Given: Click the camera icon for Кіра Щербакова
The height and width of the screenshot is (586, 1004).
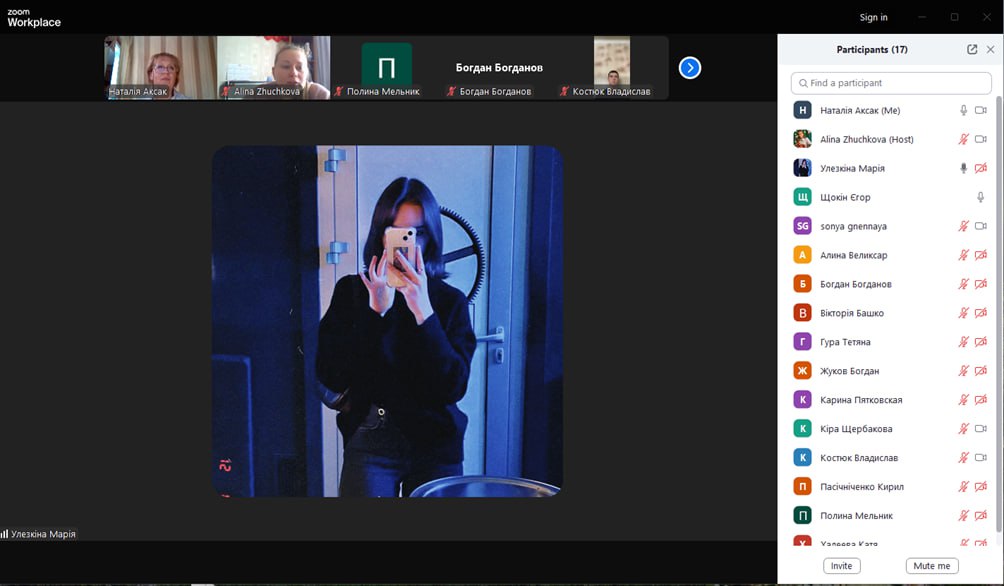Looking at the screenshot, I should [x=981, y=429].
